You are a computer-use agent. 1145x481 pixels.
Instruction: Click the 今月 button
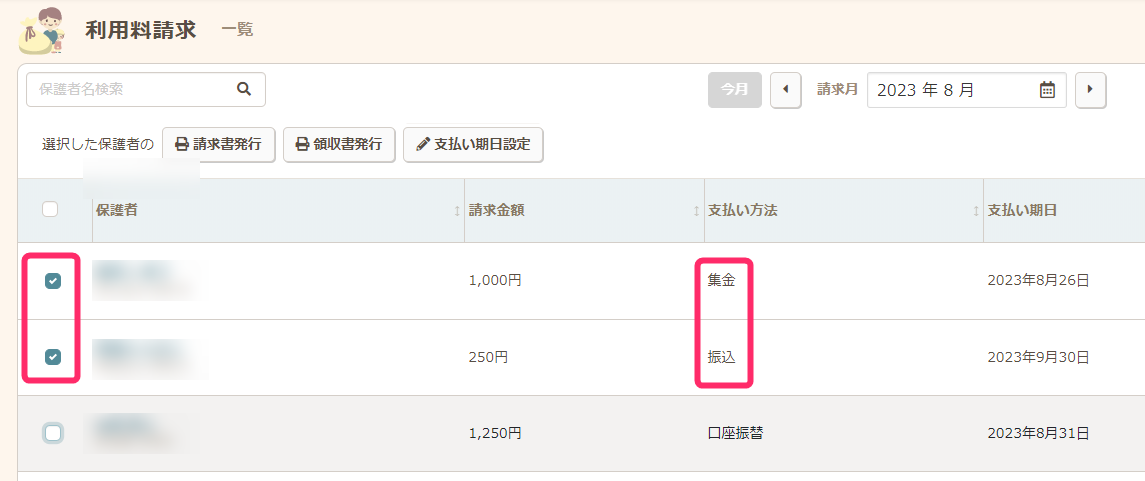[734, 90]
